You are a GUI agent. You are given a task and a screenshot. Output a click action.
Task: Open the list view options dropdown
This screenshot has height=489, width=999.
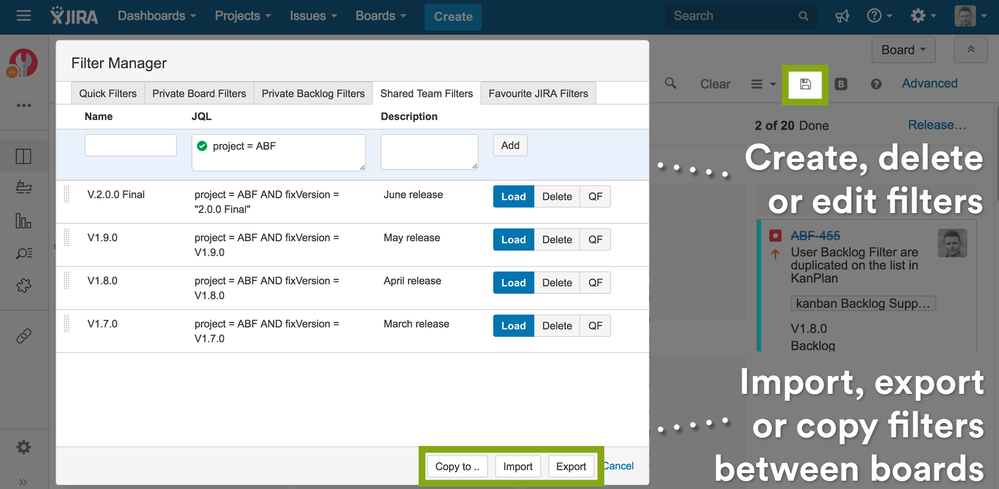click(x=763, y=84)
